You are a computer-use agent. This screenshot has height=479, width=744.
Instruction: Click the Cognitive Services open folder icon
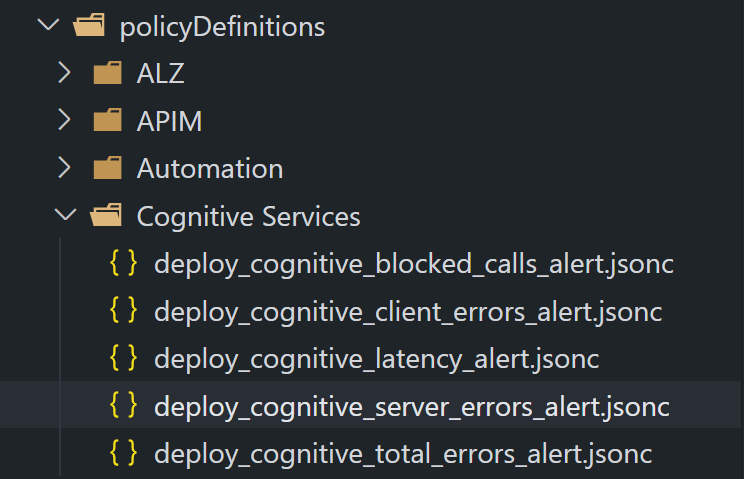point(106,215)
